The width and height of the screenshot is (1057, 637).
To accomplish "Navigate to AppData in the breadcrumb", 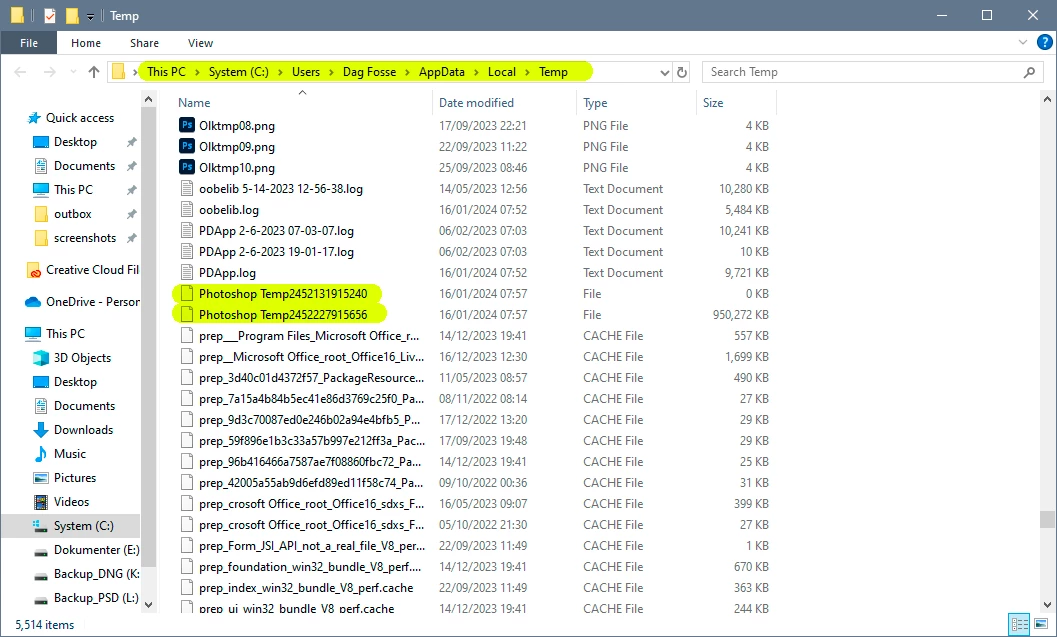I will point(442,71).
